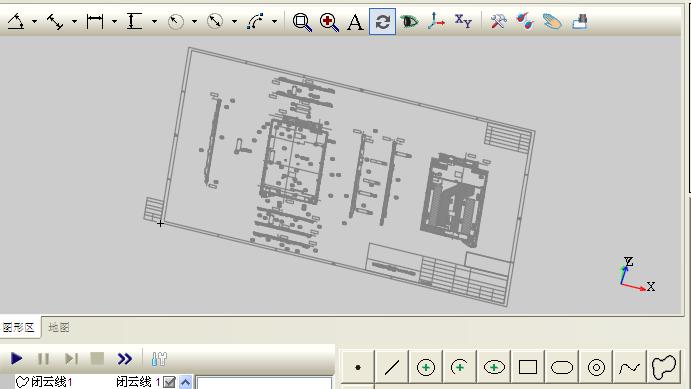The height and width of the screenshot is (389, 691).
Task: Click the zoom-in icon with red plus
Action: coord(329,22)
